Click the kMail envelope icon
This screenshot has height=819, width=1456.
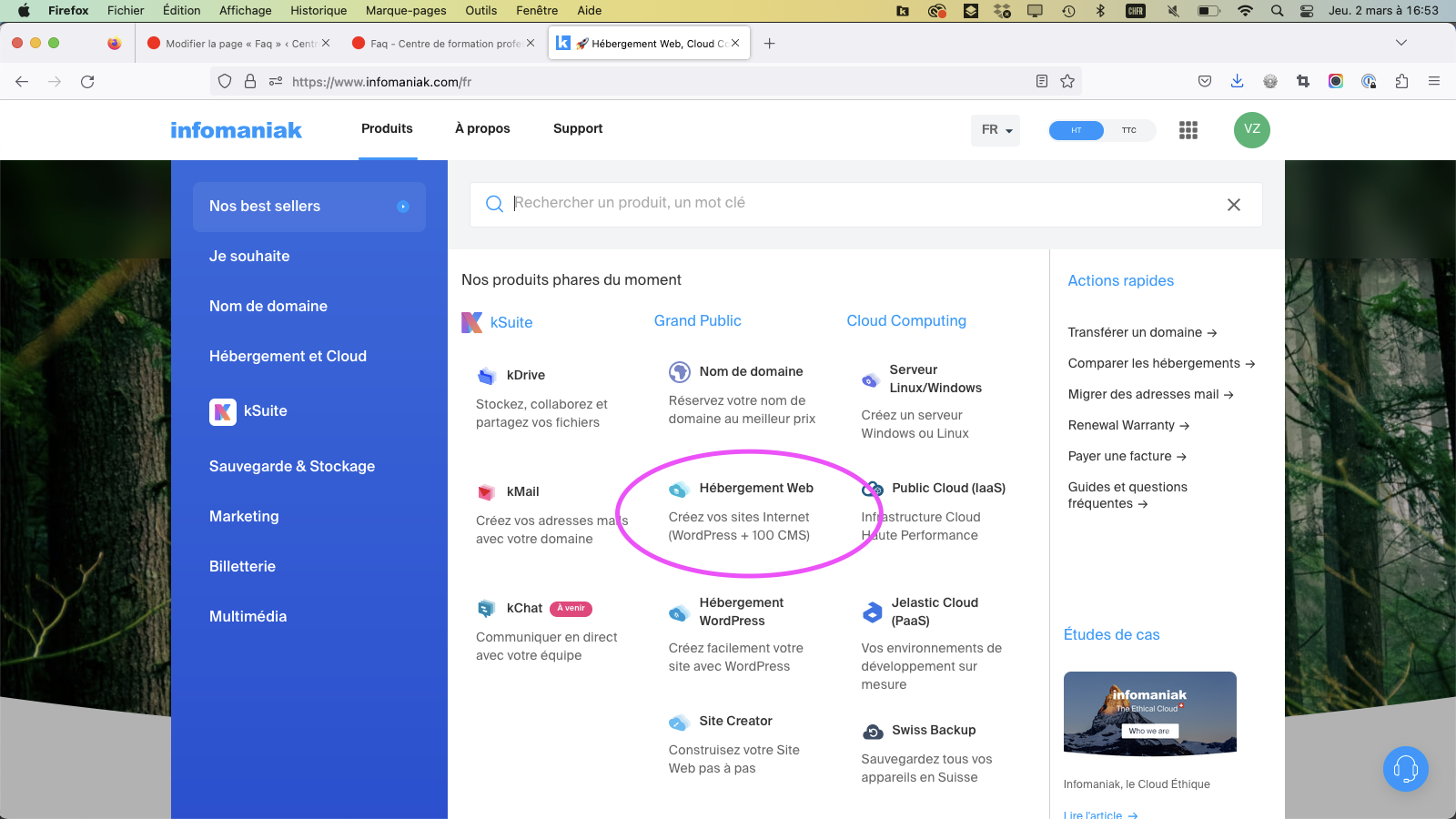pos(487,492)
